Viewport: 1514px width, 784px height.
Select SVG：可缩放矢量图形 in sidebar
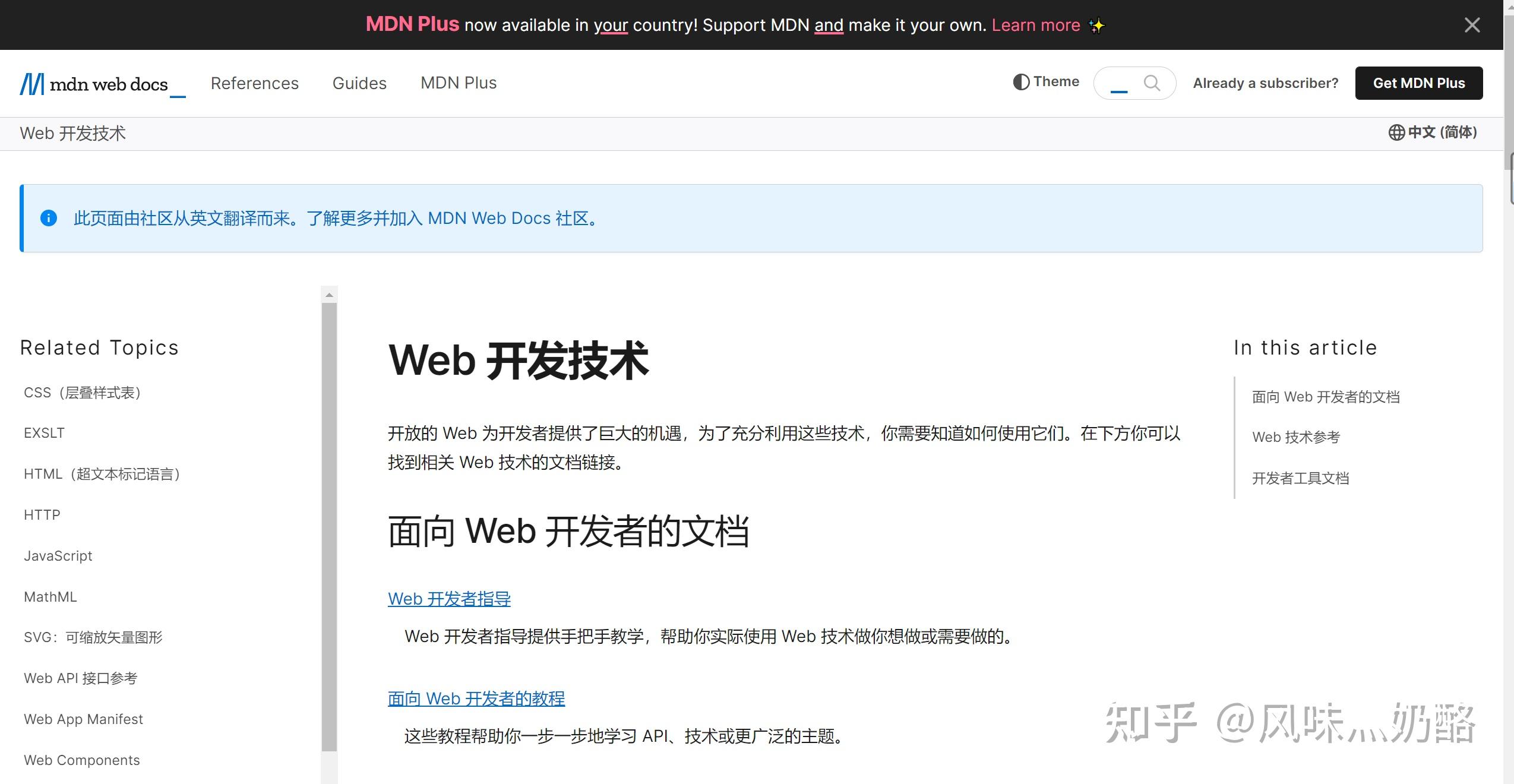point(93,637)
